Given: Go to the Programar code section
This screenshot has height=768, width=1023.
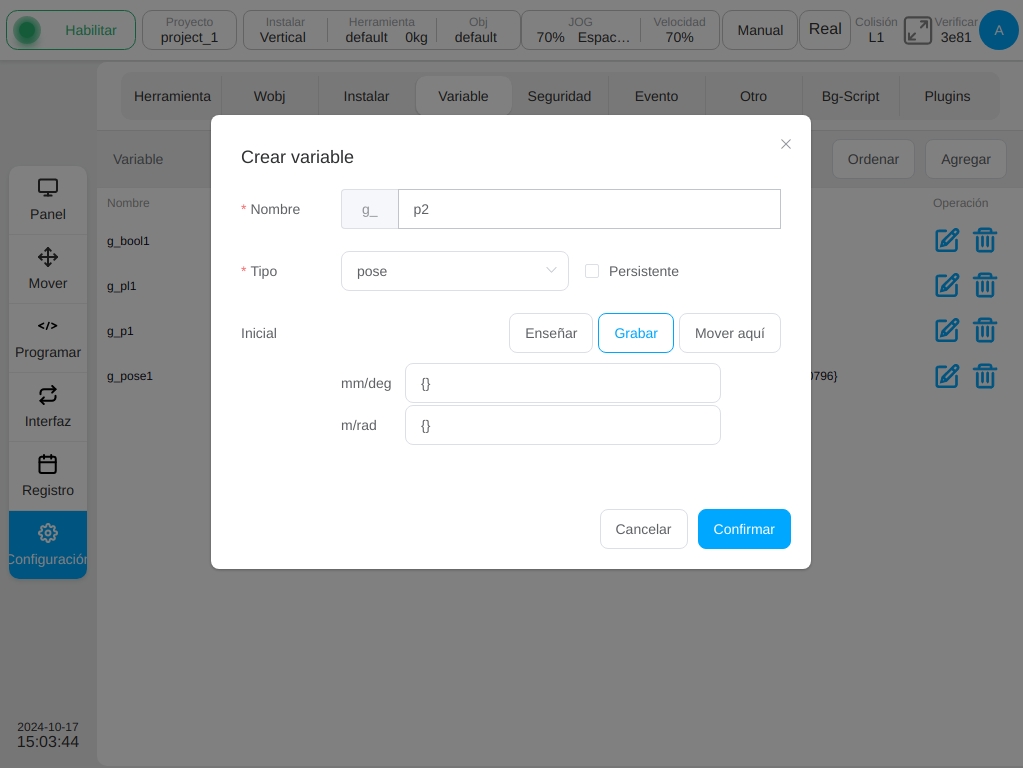Looking at the screenshot, I should (48, 338).
